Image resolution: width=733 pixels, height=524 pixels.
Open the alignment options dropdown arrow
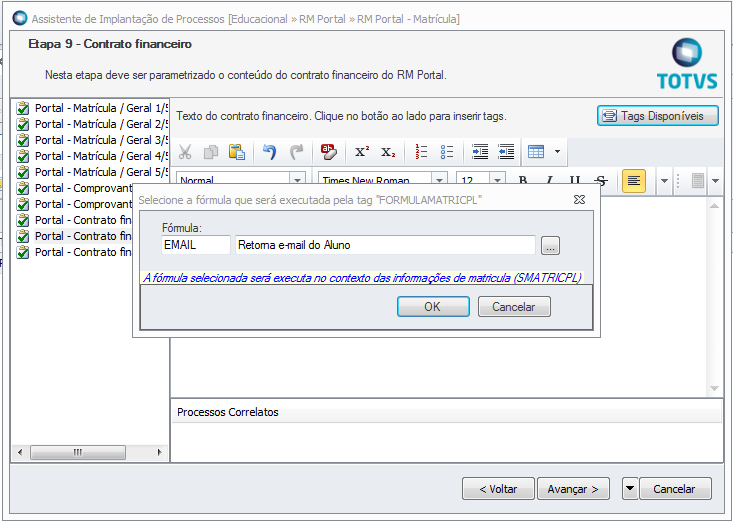664,180
